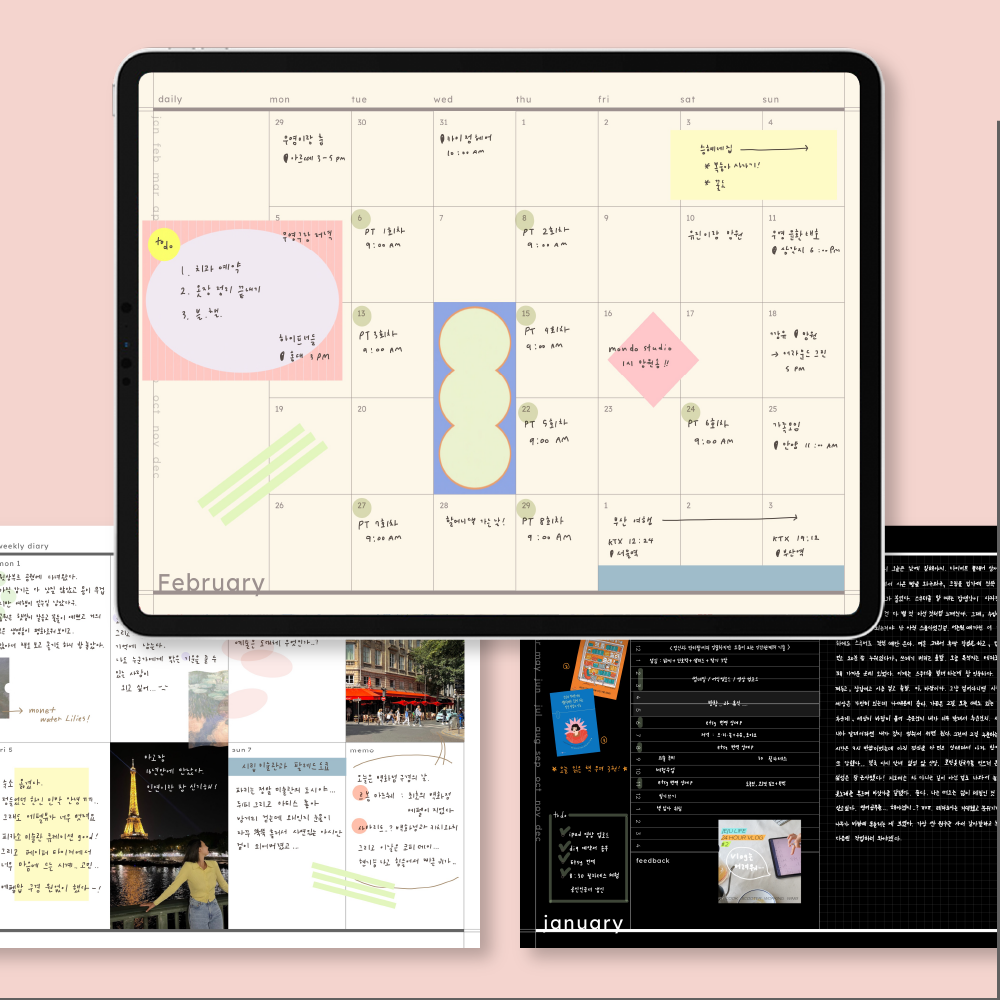Viewport: 1000px width, 1000px height.
Task: Click the February title to open month navigation
Action: pyautogui.click(x=210, y=583)
